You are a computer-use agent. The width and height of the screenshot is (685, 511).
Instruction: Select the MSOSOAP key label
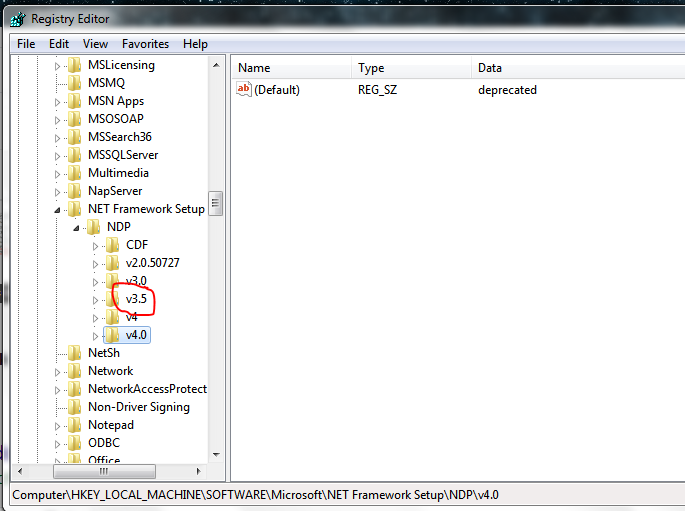[116, 119]
